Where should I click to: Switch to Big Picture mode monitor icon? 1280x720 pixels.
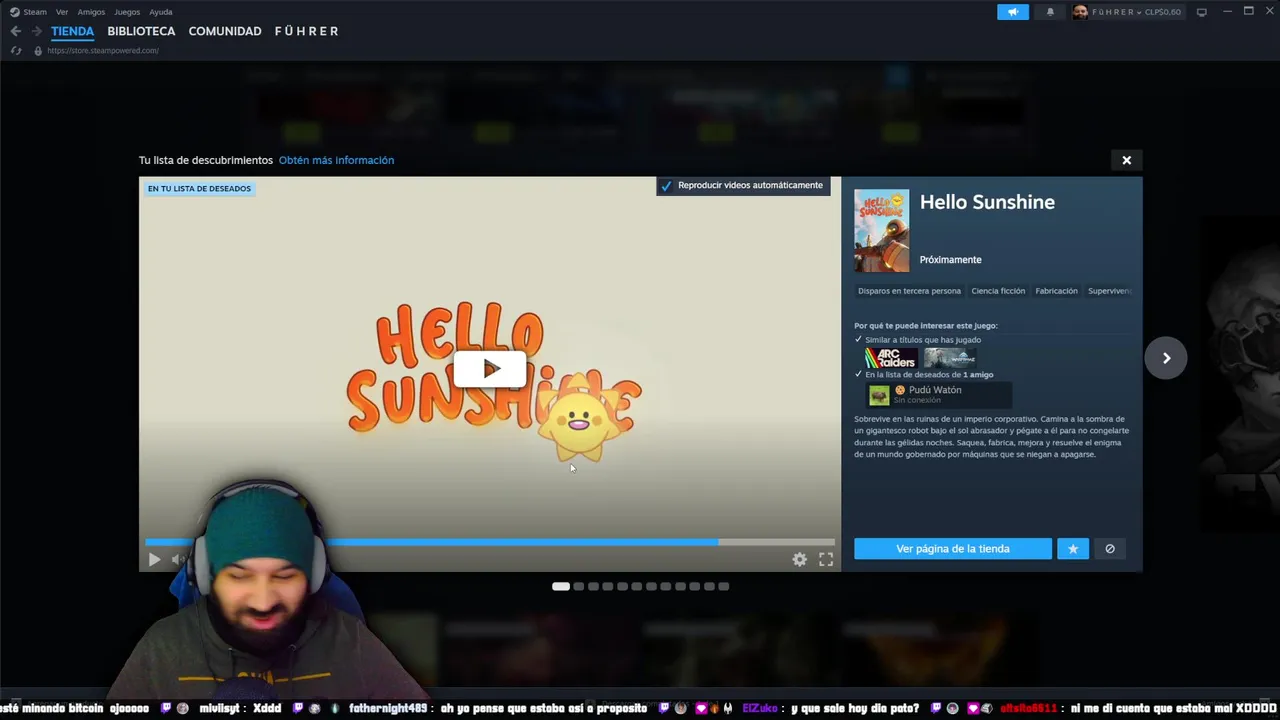1202,12
